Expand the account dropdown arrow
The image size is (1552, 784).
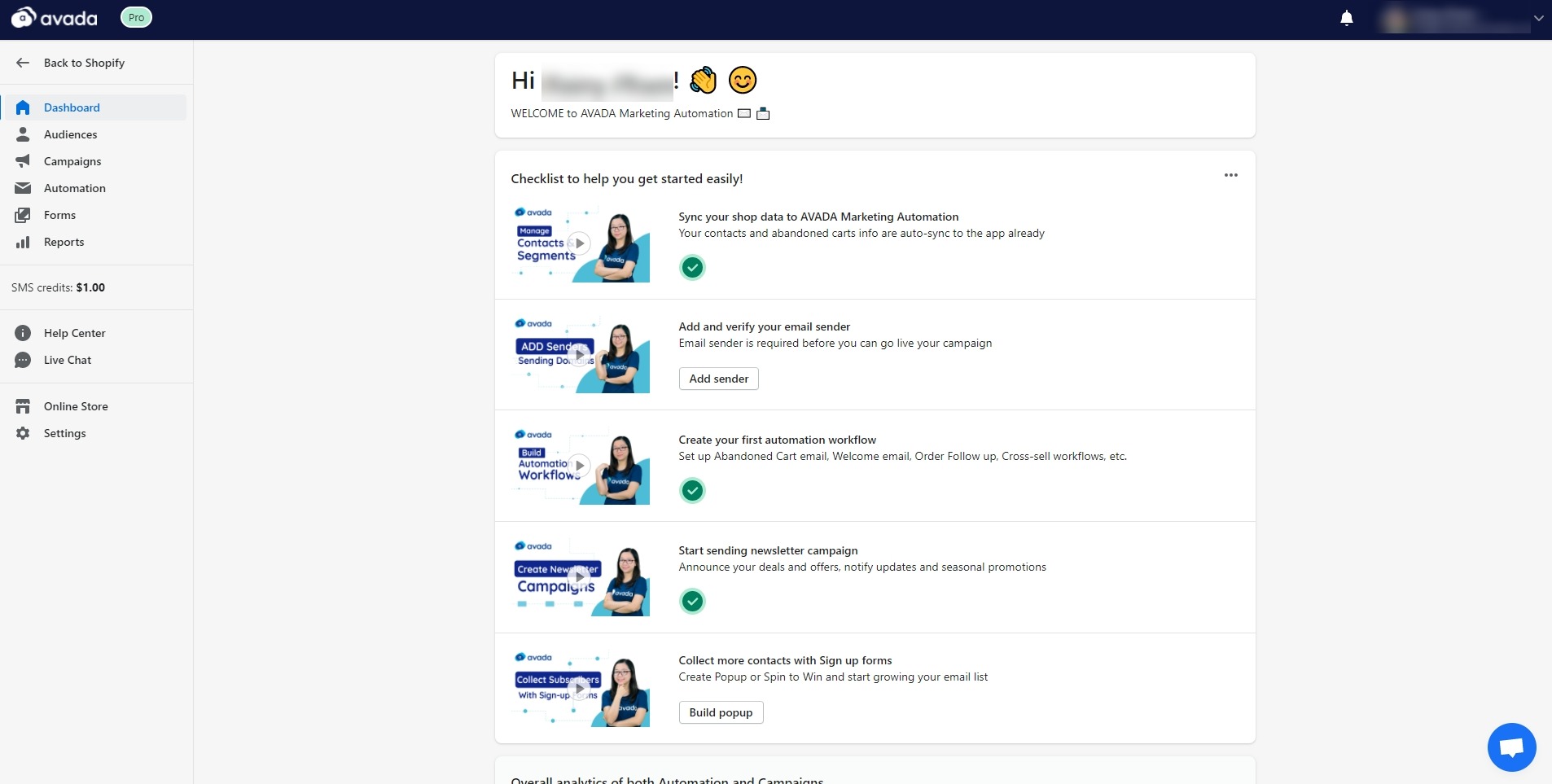(1538, 18)
